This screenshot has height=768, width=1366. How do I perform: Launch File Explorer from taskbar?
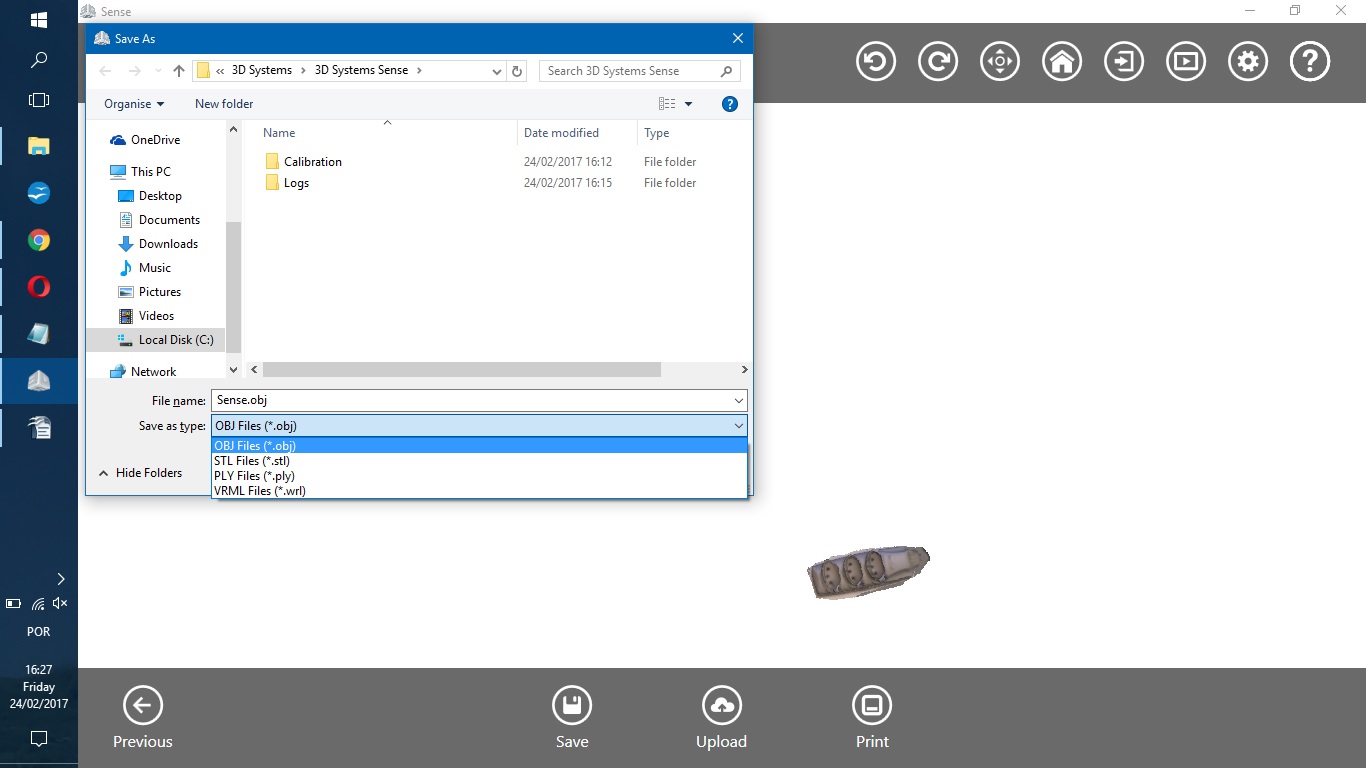(x=39, y=146)
